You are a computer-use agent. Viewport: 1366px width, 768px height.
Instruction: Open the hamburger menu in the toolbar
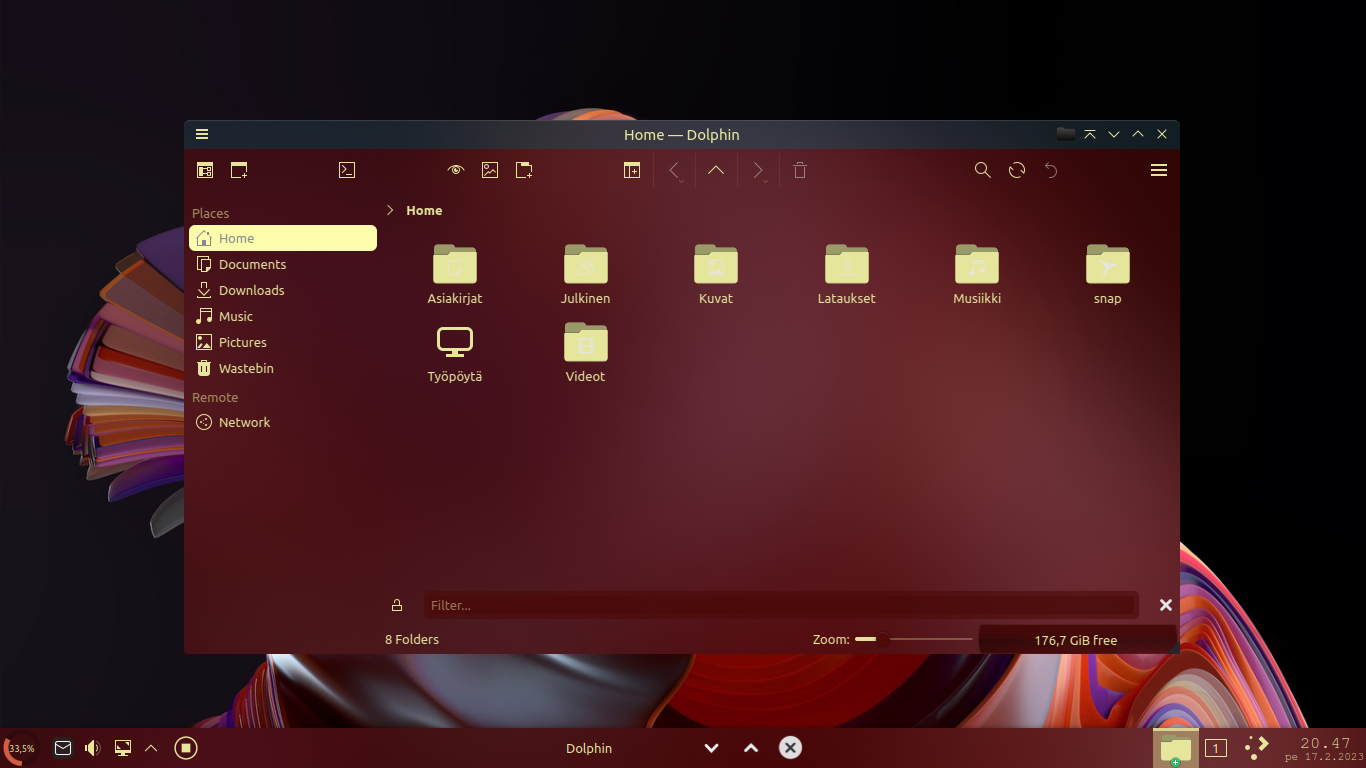click(1159, 170)
